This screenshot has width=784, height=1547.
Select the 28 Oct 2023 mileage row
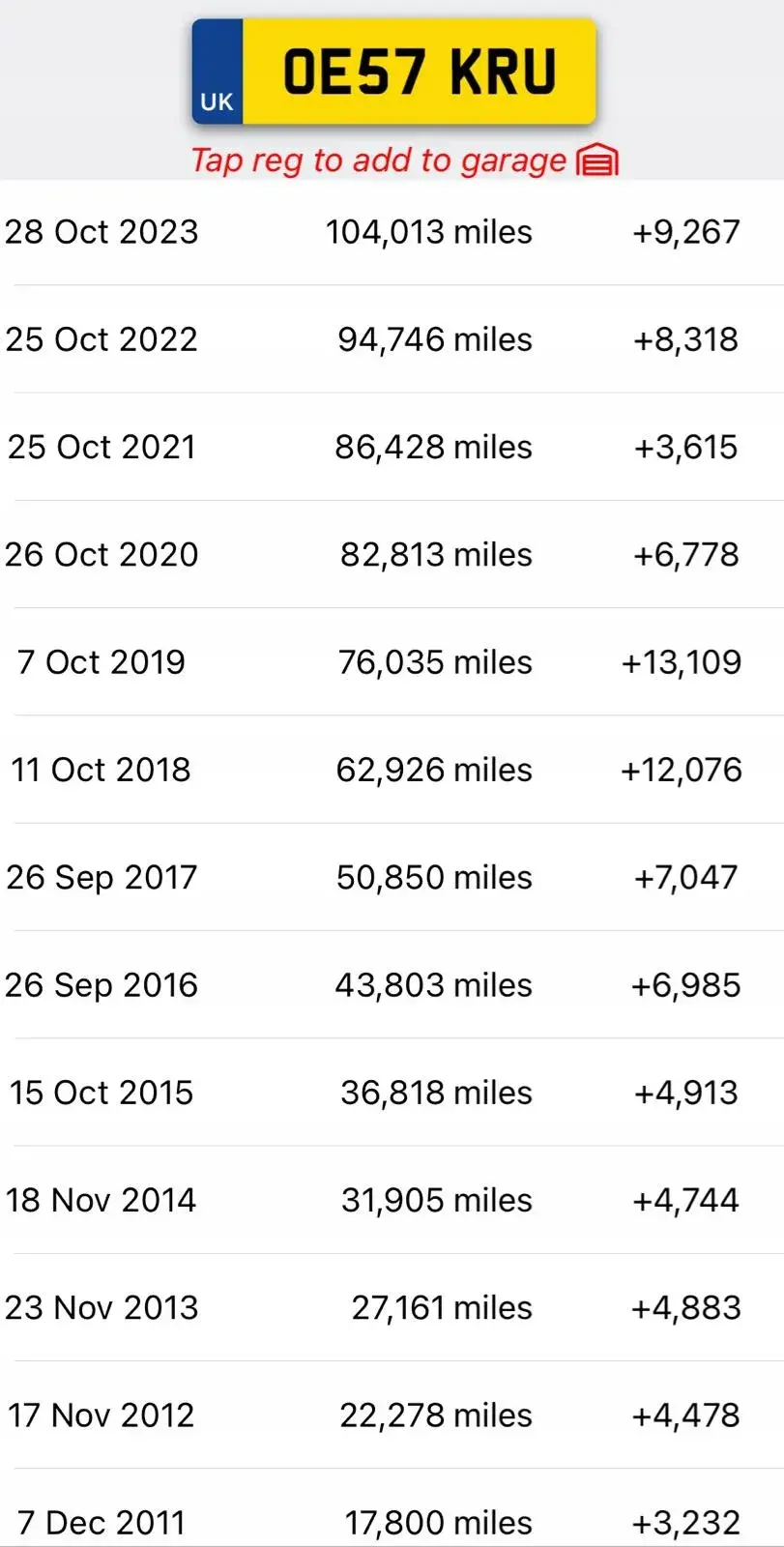pyautogui.click(x=392, y=232)
